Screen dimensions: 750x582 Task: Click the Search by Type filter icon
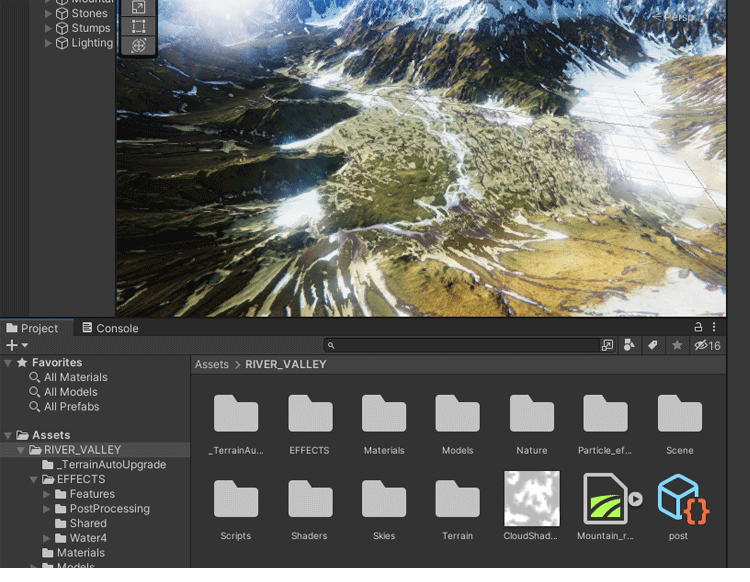629,345
